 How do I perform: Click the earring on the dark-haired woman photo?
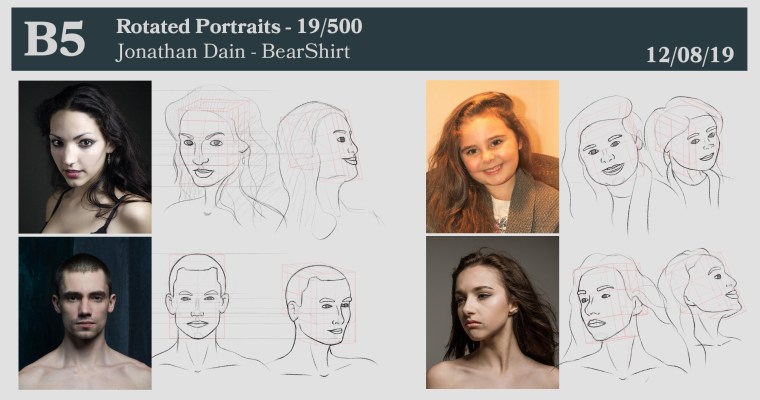tap(107, 158)
